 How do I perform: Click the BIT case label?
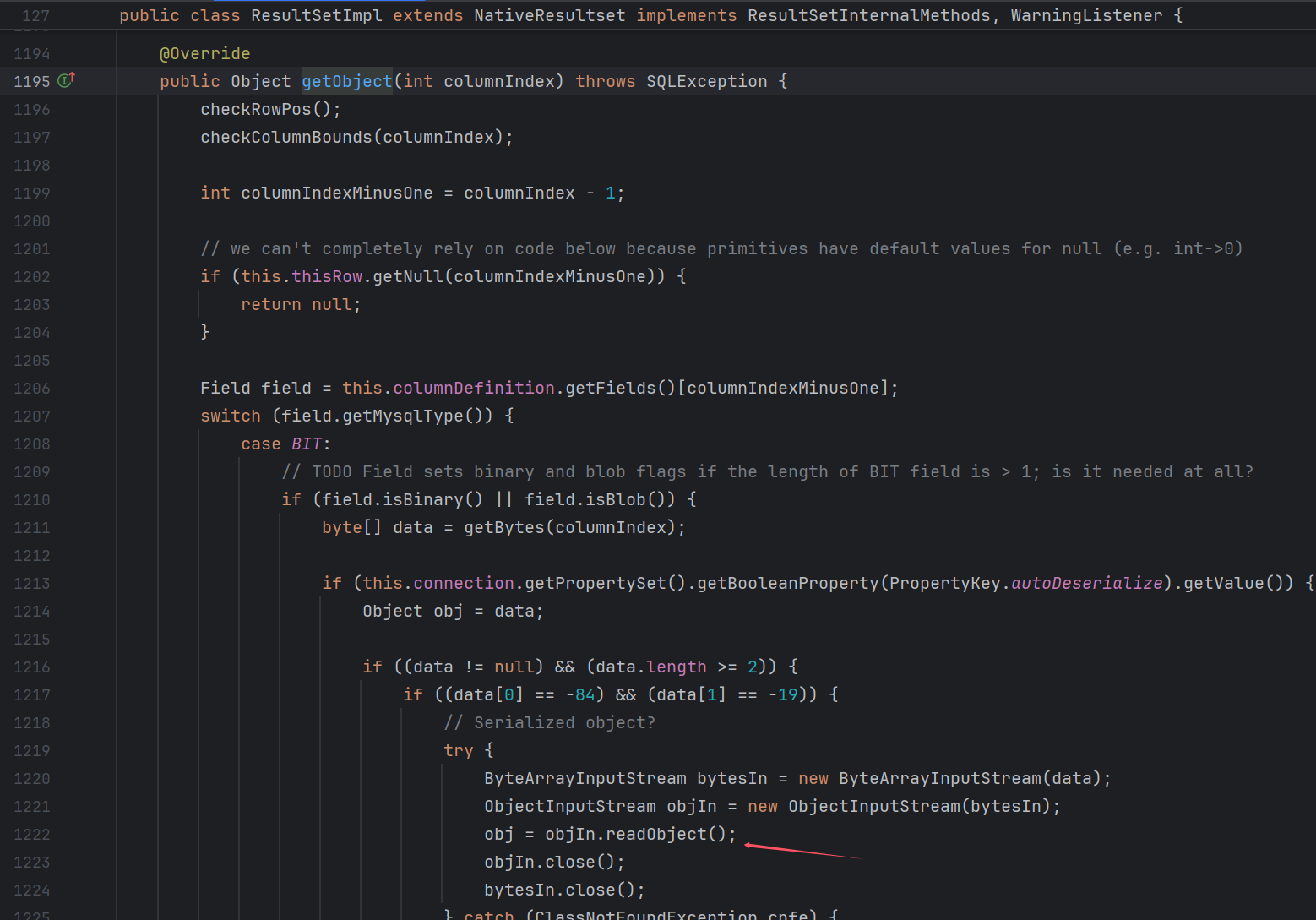(306, 444)
